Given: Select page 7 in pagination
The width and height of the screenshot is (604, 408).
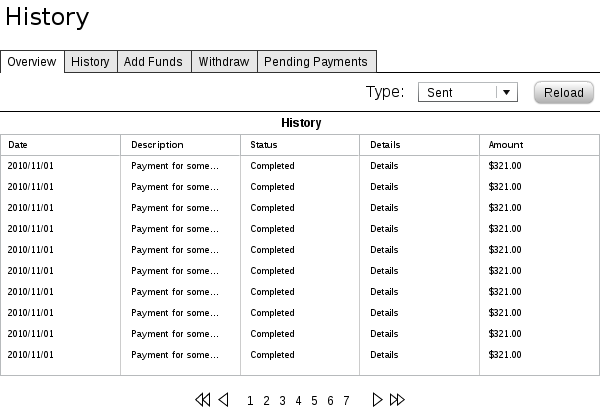Looking at the screenshot, I should 346,401.
